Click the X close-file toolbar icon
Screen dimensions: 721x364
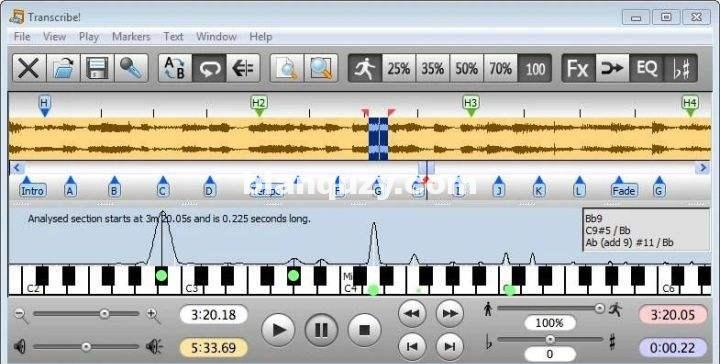click(29, 68)
